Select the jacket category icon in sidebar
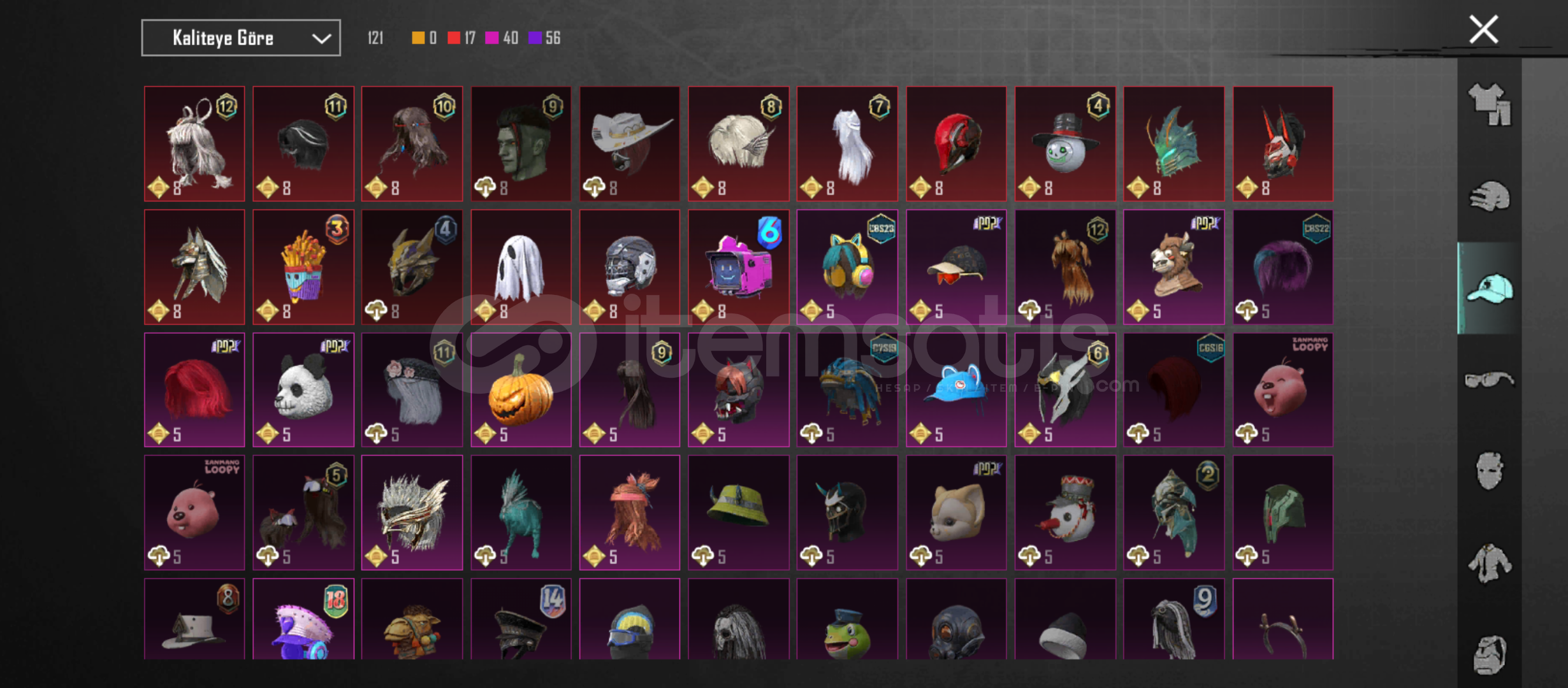Screen dimensions: 1568x688 pyautogui.click(x=1489, y=563)
